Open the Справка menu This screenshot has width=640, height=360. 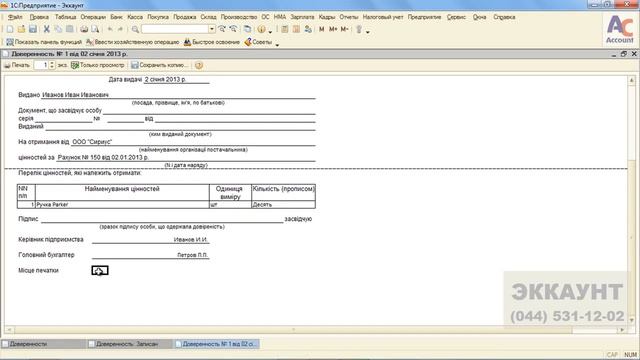point(504,17)
